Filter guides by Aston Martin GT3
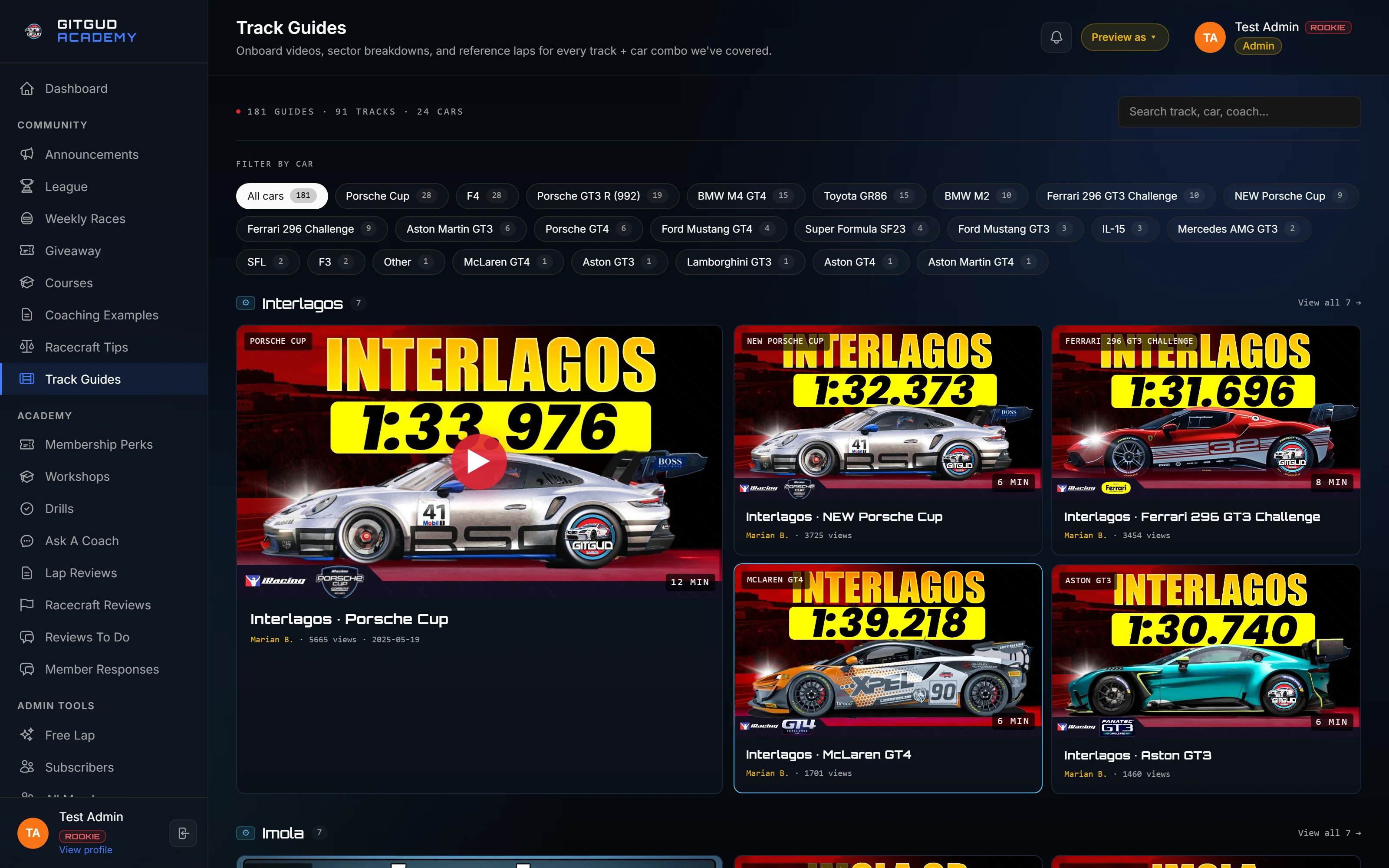1389x868 pixels. click(461, 228)
